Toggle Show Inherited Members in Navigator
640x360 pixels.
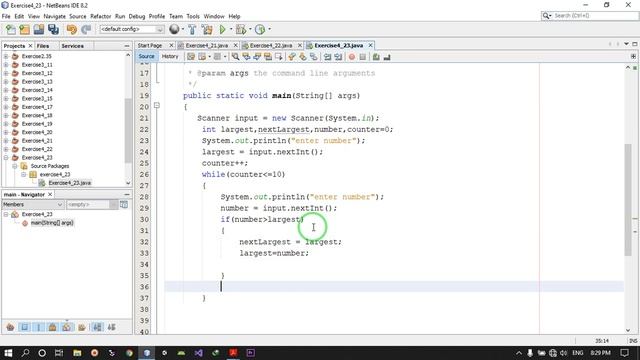10,327
